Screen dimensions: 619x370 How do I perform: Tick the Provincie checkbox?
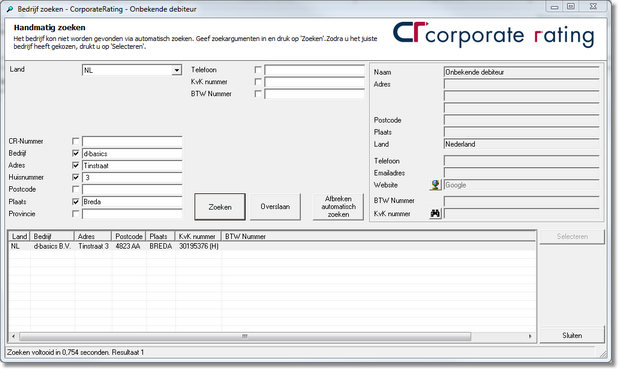75,214
